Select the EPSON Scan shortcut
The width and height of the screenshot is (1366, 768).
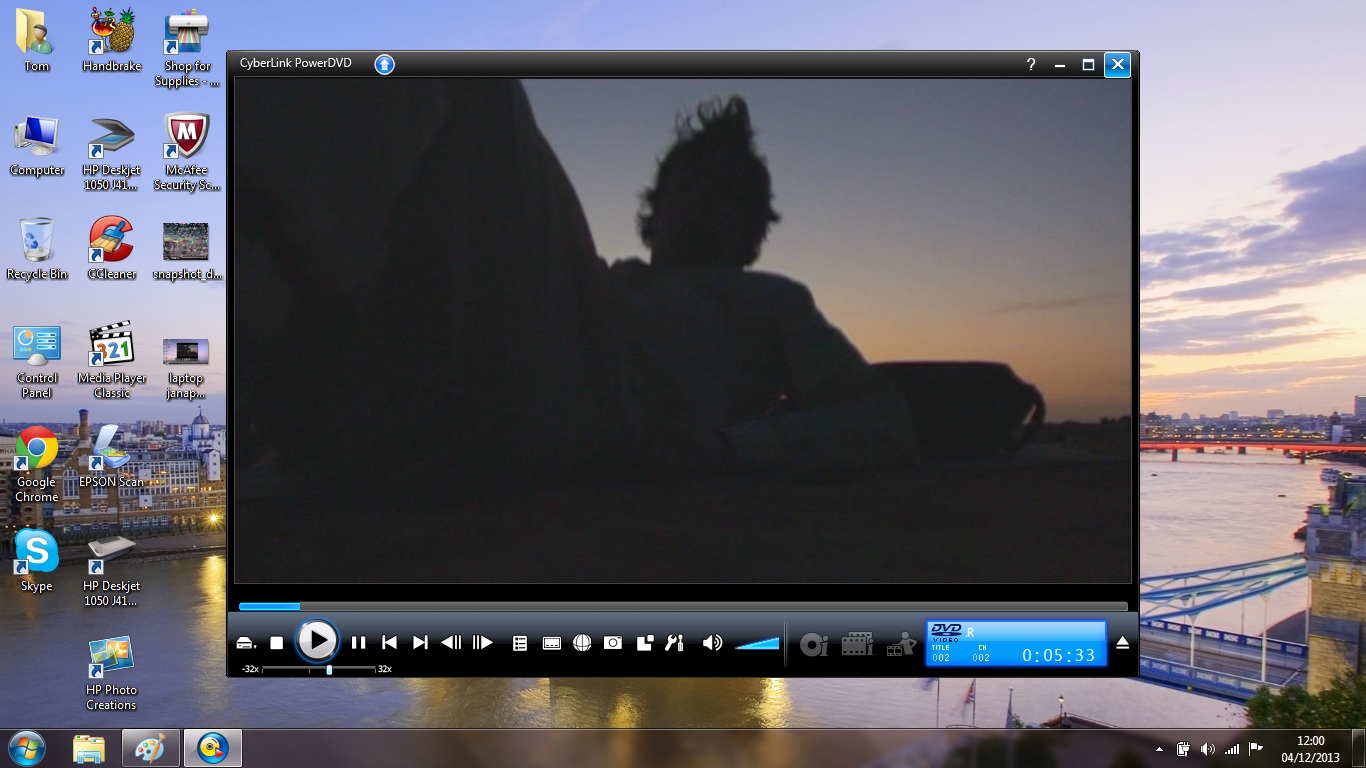112,458
